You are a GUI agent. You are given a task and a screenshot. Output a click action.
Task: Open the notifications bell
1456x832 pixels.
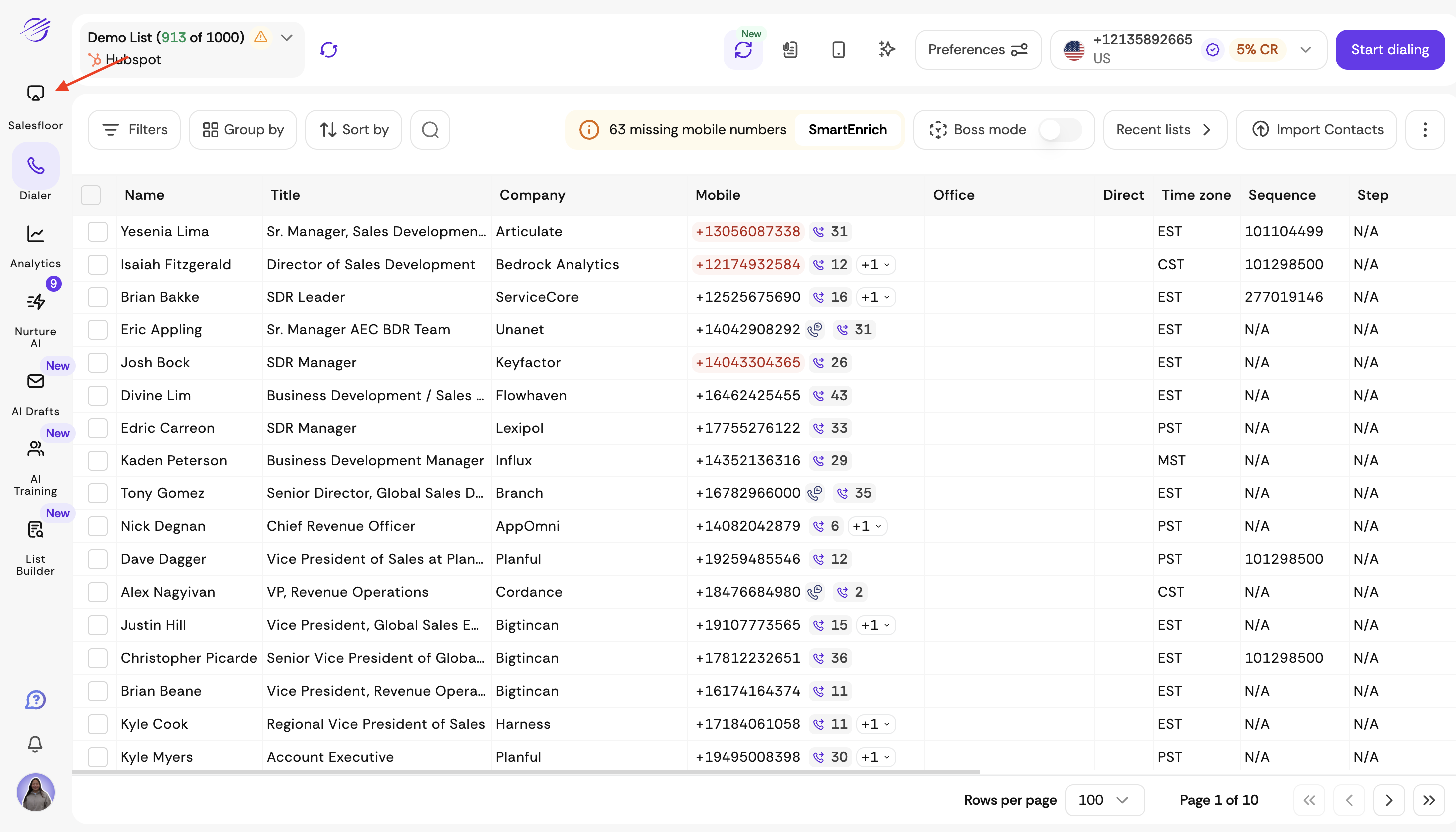point(35,744)
